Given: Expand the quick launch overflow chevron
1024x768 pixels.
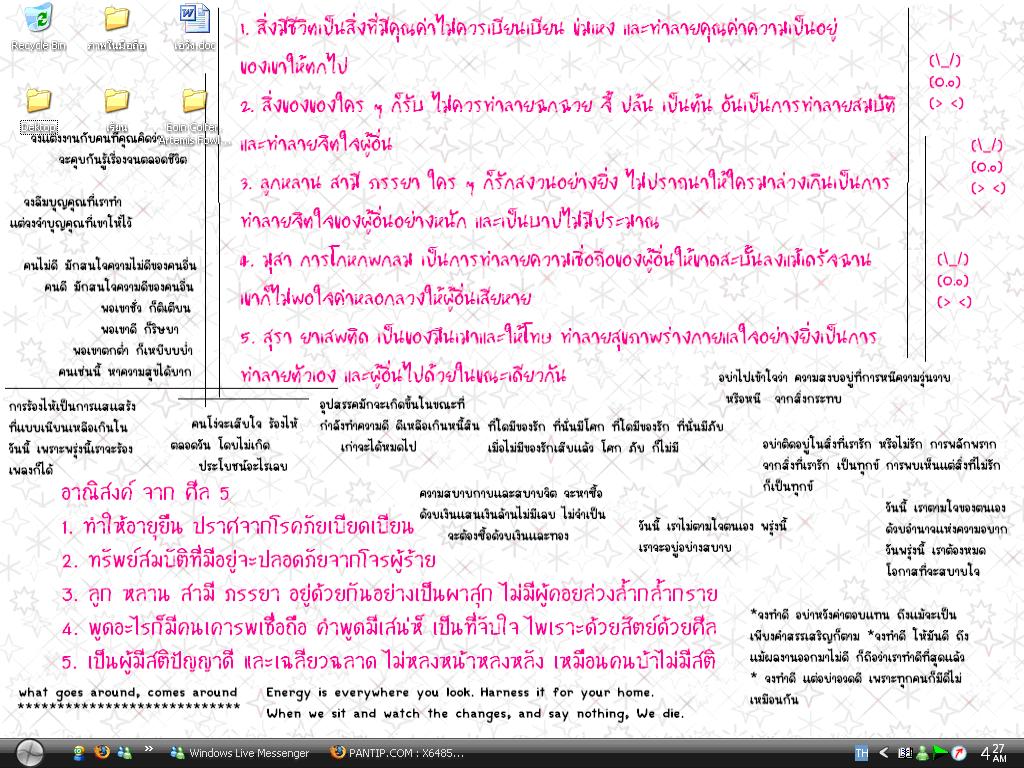Looking at the screenshot, I should pos(149,749).
